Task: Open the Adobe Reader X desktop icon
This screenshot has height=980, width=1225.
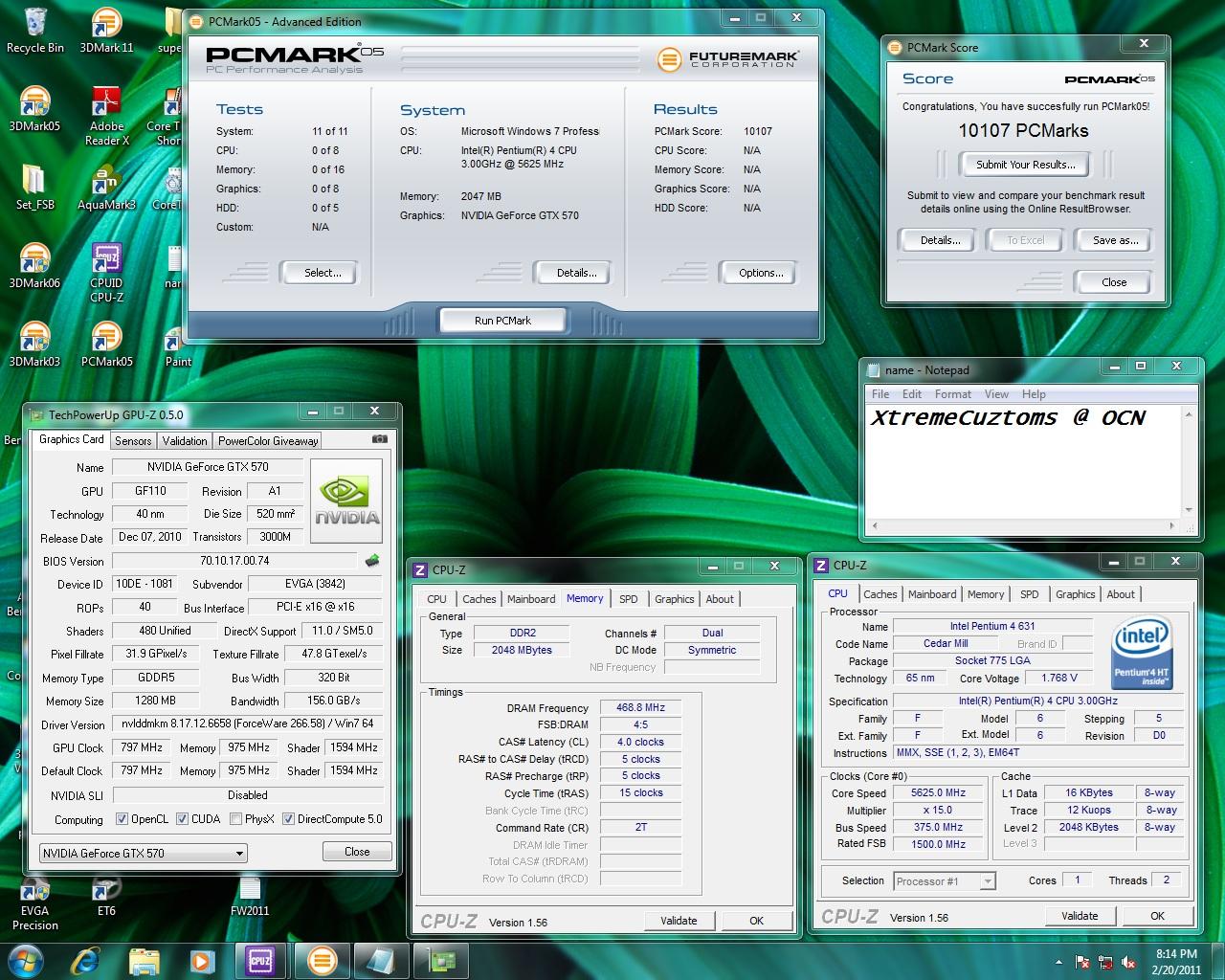Action: pyautogui.click(x=106, y=116)
